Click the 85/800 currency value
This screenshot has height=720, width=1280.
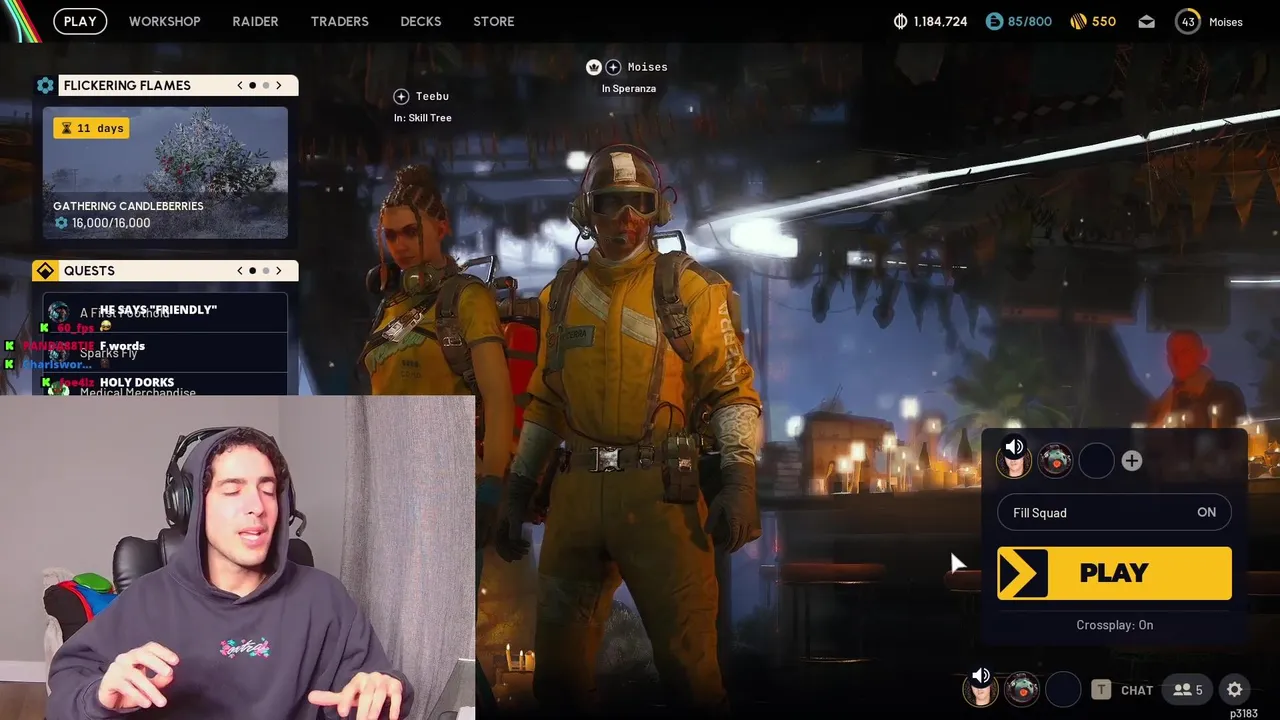[x=1030, y=21]
